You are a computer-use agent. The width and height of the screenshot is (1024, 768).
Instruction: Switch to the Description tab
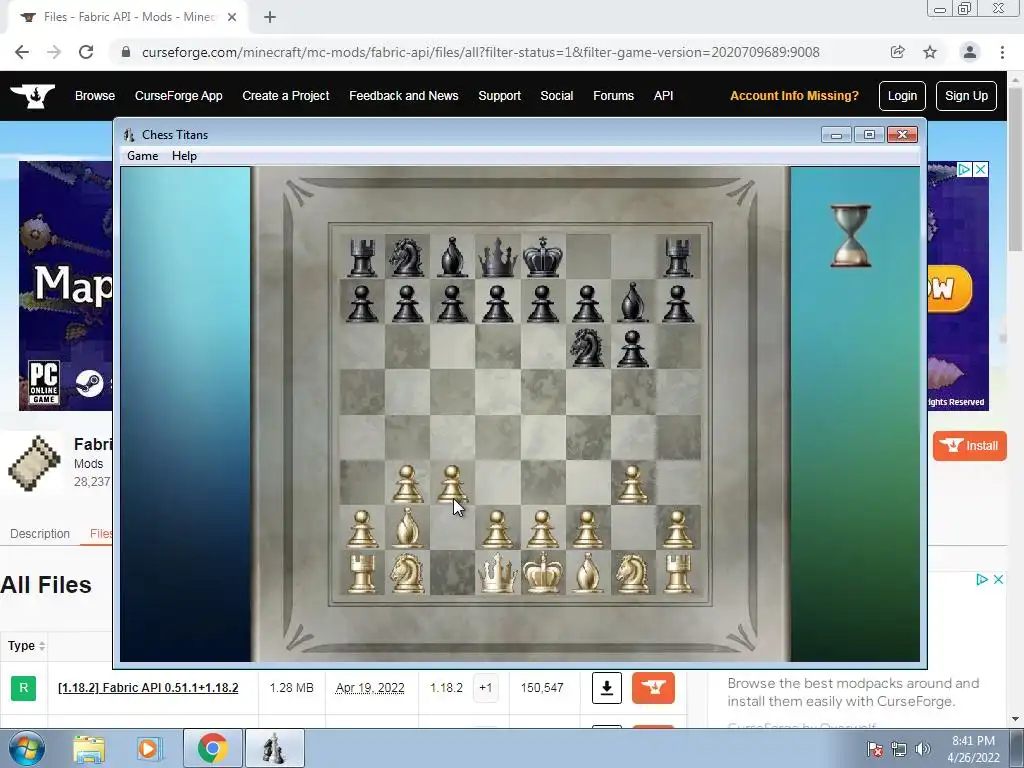click(x=40, y=534)
